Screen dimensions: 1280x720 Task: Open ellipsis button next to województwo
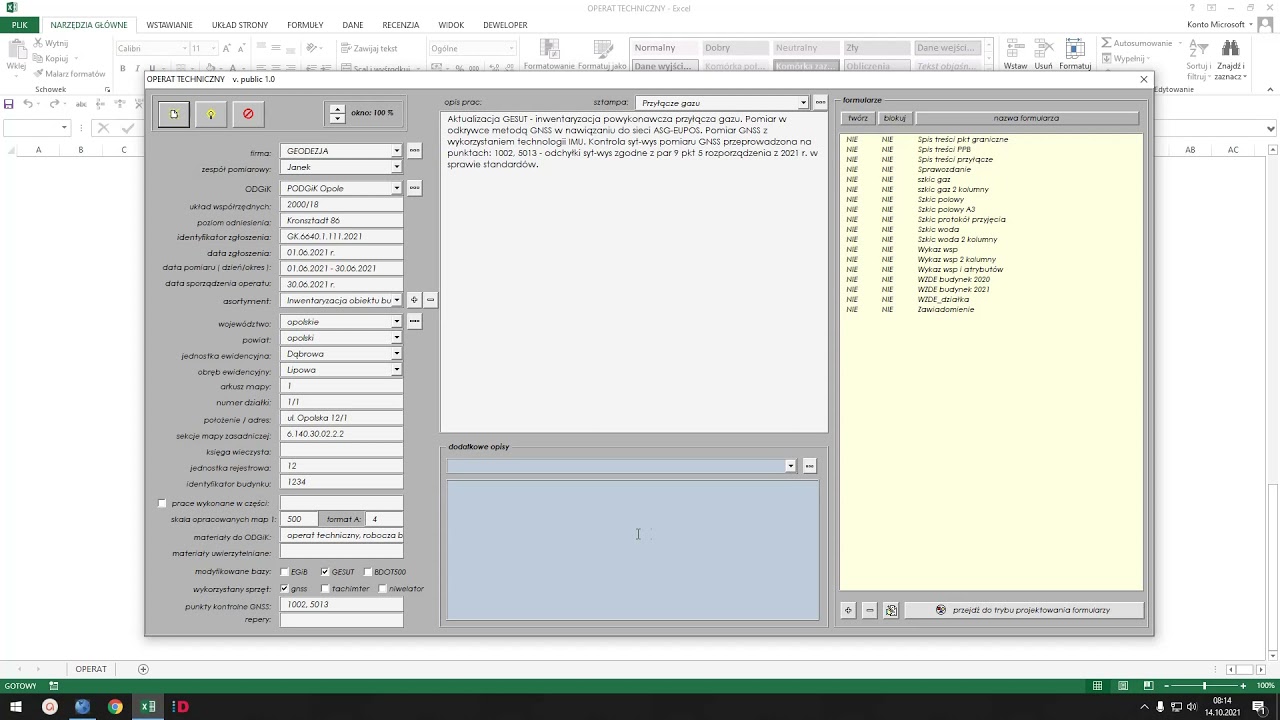[x=414, y=322]
